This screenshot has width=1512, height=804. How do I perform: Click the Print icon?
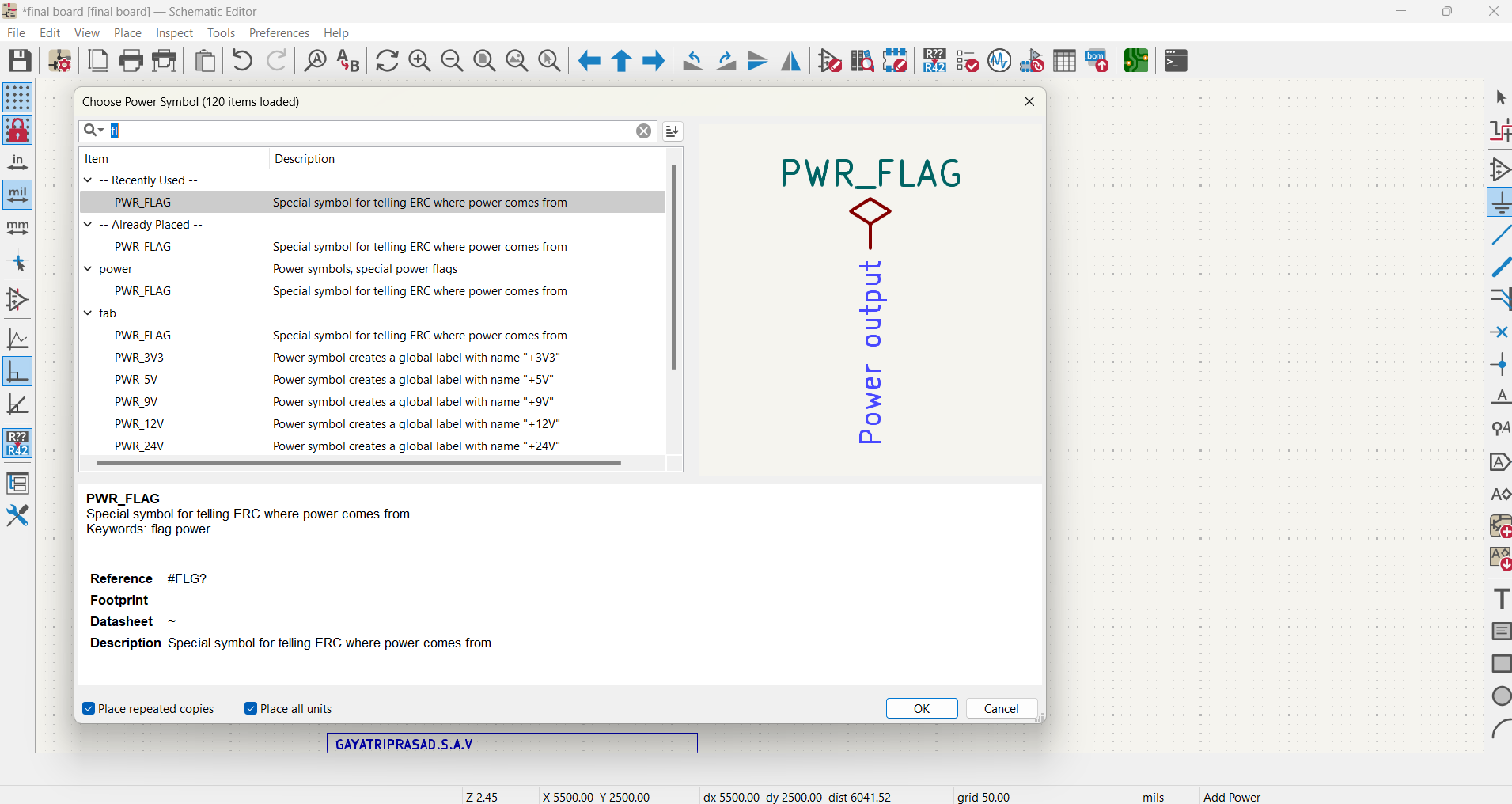[131, 60]
